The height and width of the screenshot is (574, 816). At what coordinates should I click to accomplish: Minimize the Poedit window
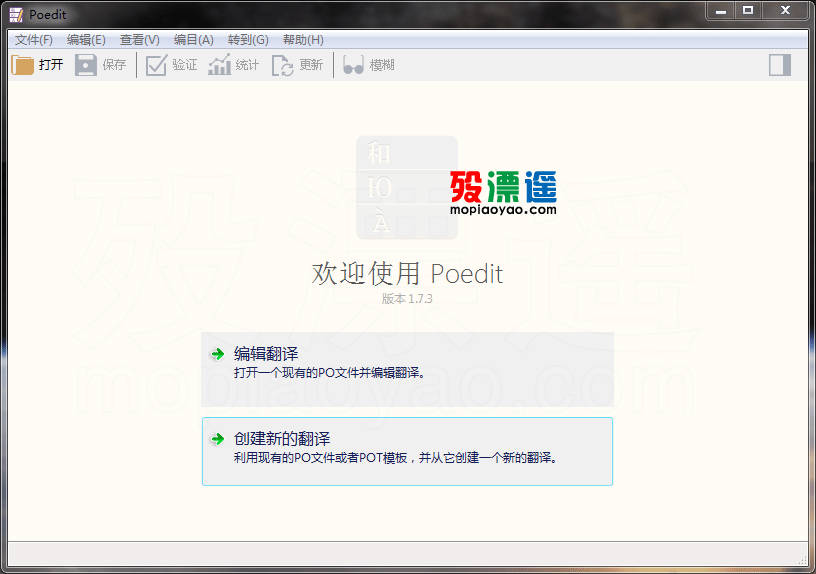[721, 11]
